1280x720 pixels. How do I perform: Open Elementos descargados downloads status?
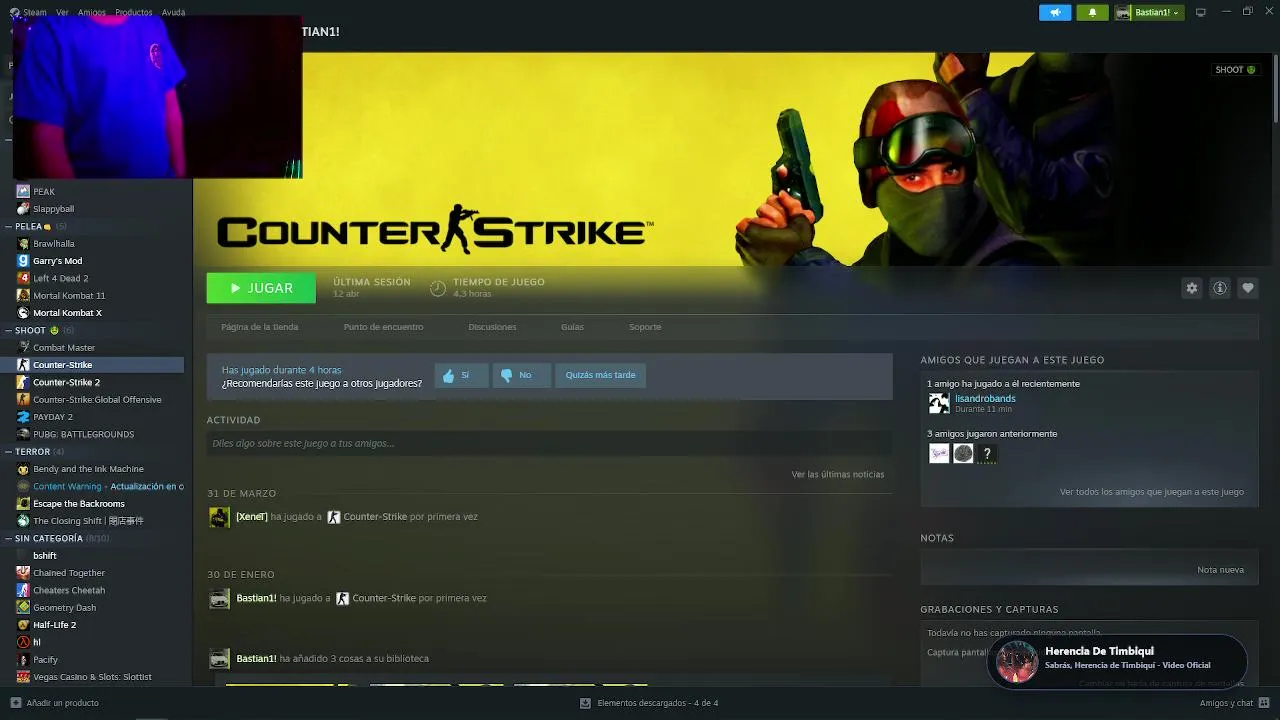click(649, 703)
